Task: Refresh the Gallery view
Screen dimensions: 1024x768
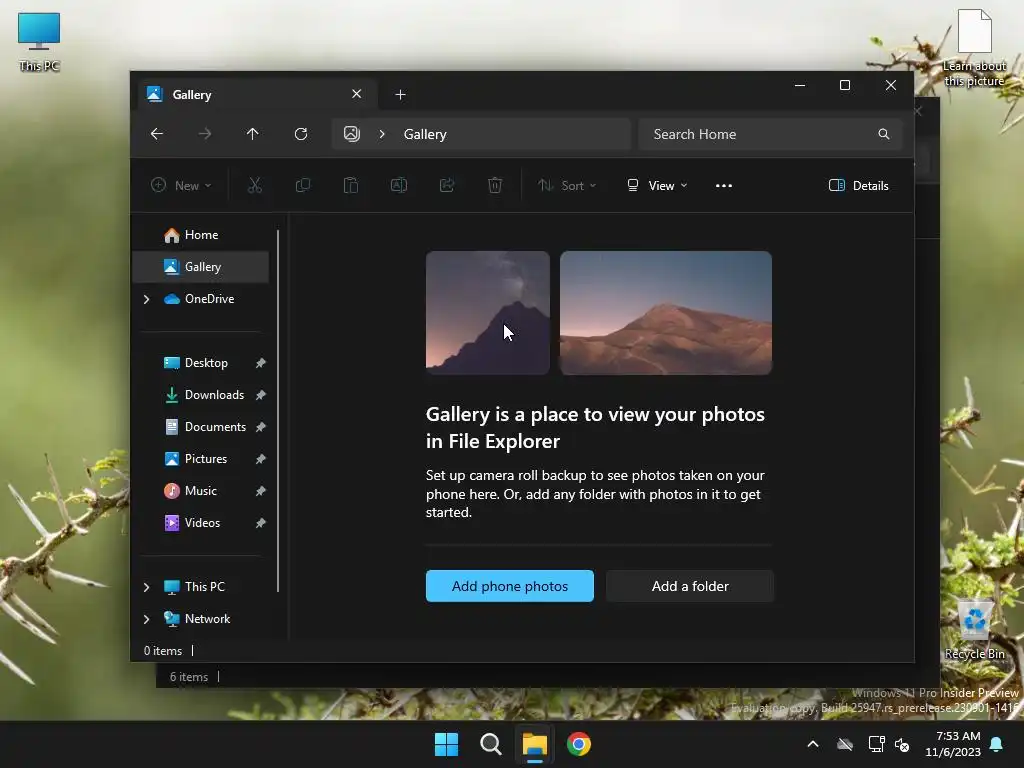Action: (x=301, y=134)
